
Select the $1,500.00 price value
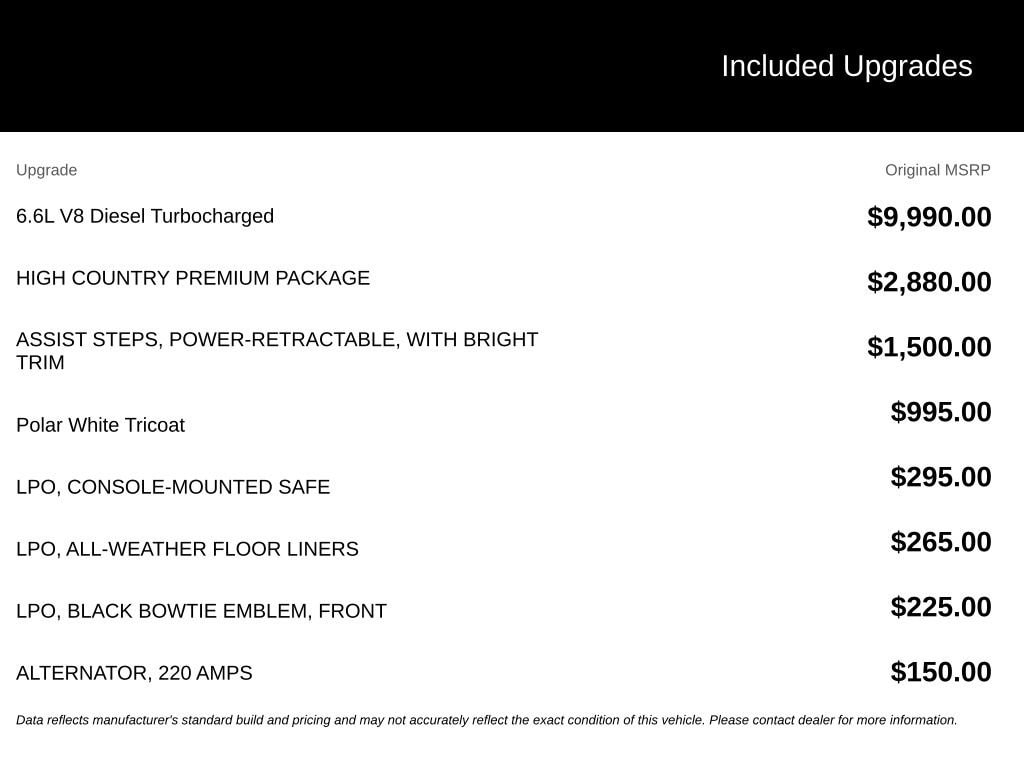(x=929, y=347)
